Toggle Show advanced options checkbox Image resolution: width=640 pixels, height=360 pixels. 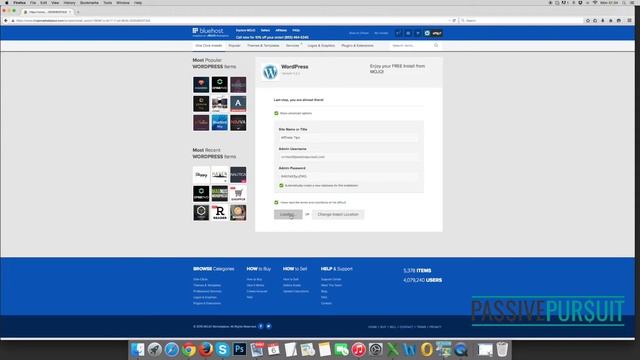point(276,113)
